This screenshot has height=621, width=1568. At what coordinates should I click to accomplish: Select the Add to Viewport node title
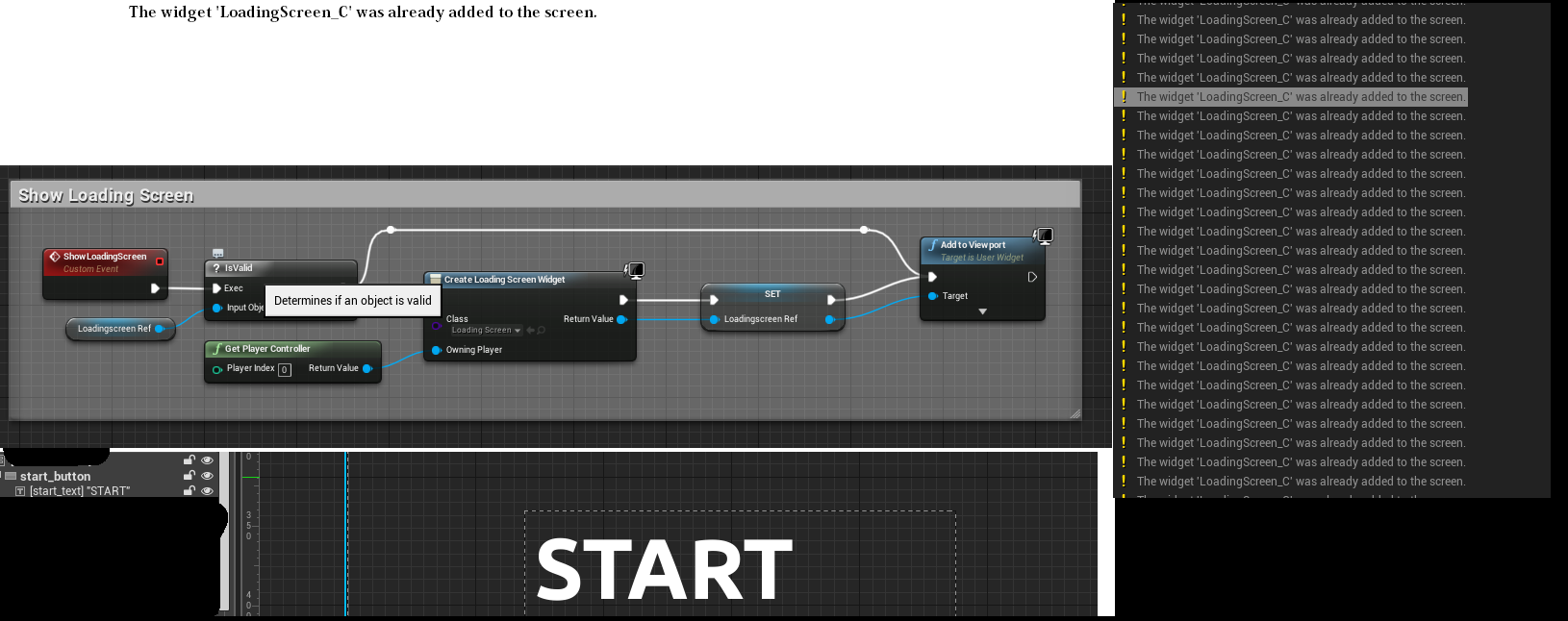coord(973,245)
